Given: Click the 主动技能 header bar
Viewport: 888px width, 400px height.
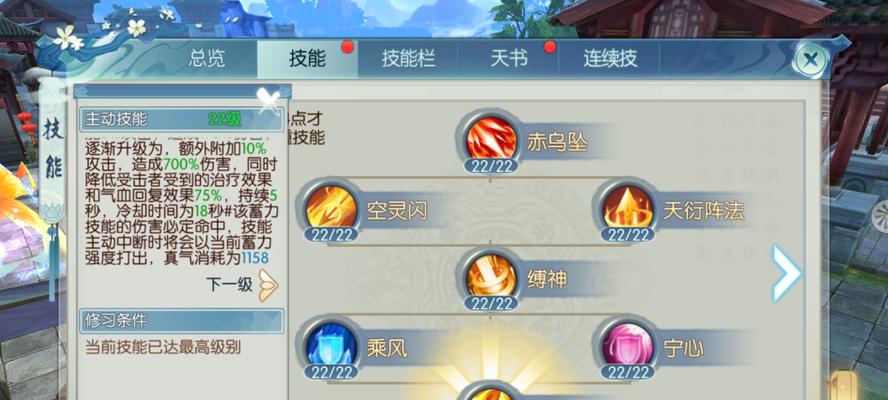Looking at the screenshot, I should (181, 119).
